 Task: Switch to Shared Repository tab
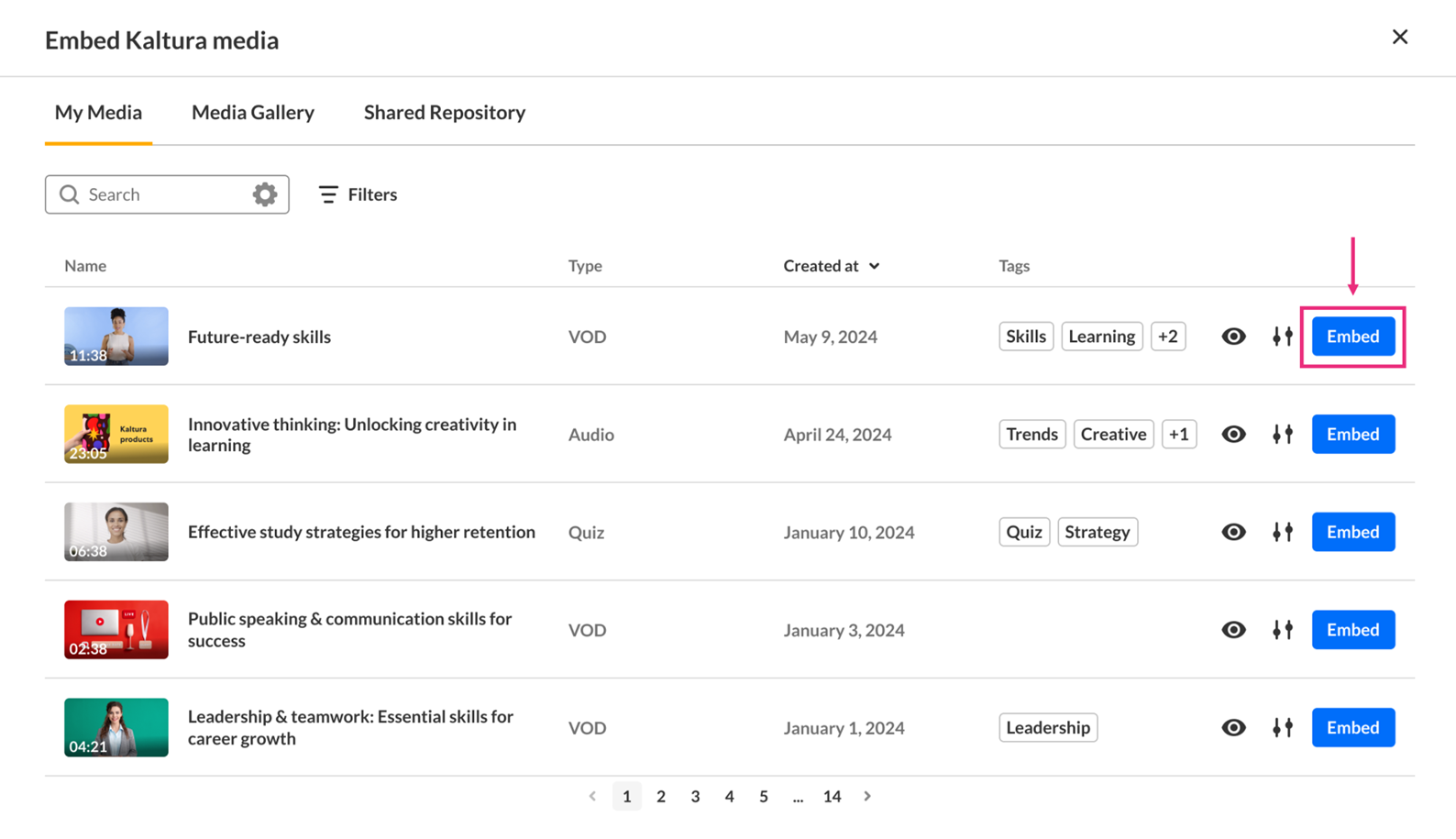tap(444, 113)
